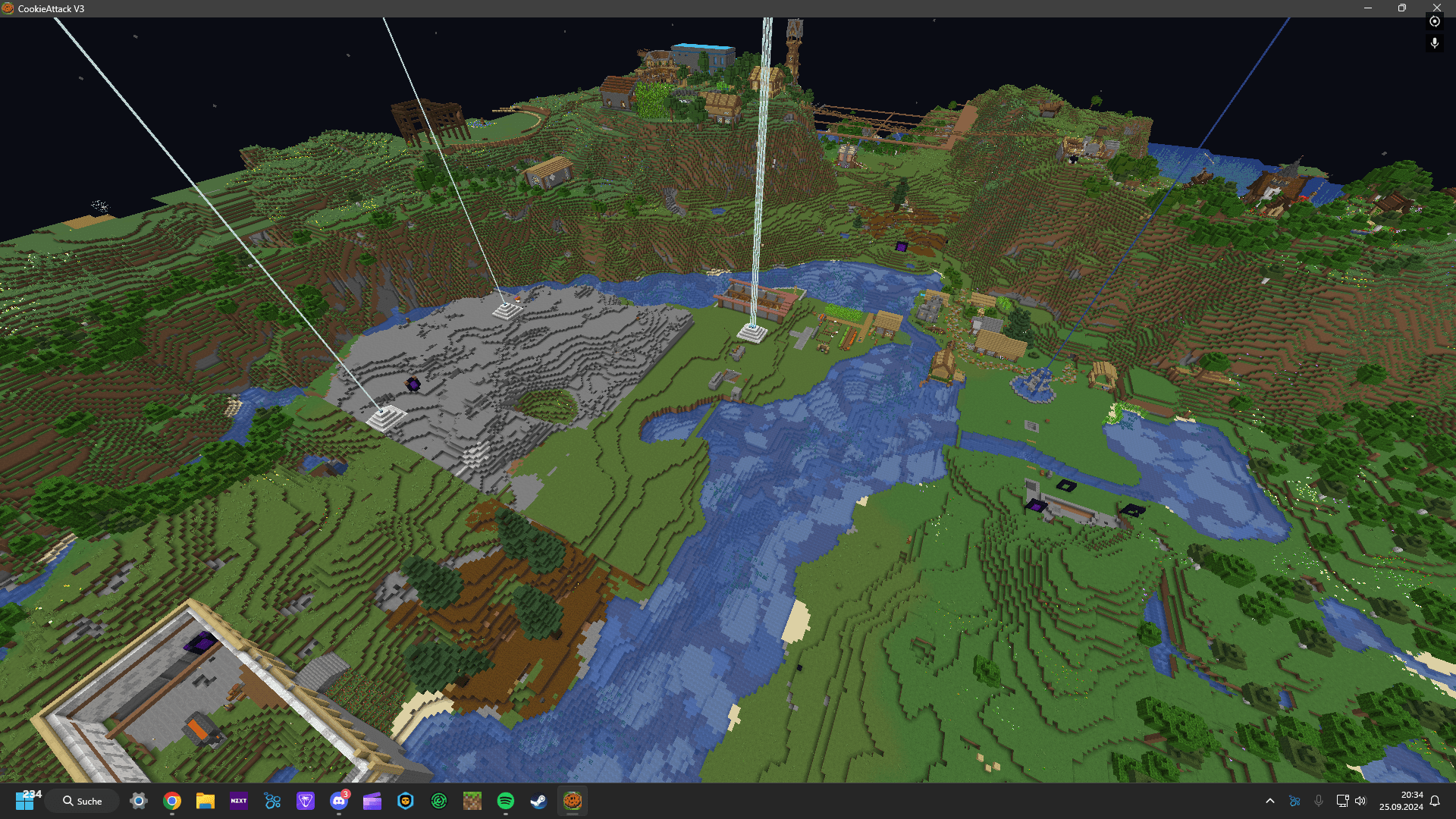1456x819 pixels.
Task: Open Steam from the taskbar
Action: pyautogui.click(x=538, y=801)
